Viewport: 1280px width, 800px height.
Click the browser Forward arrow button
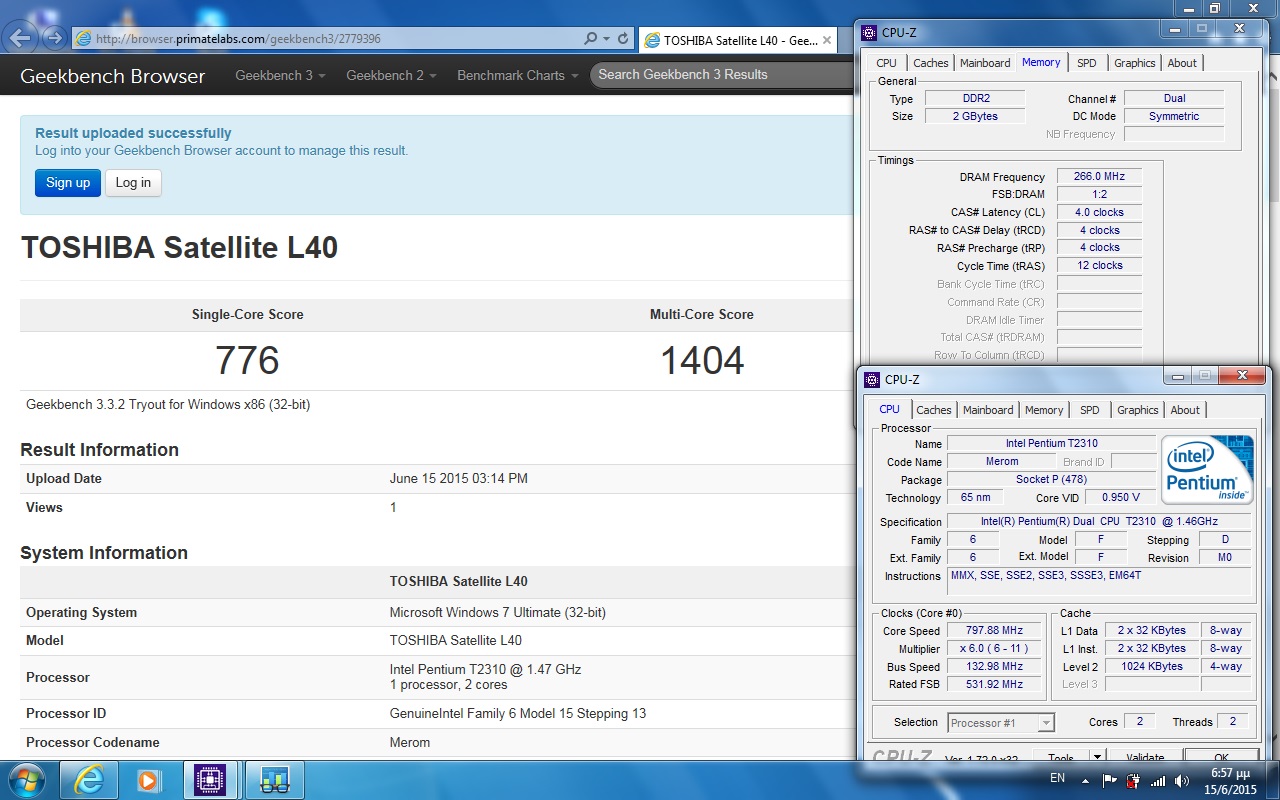tap(55, 39)
